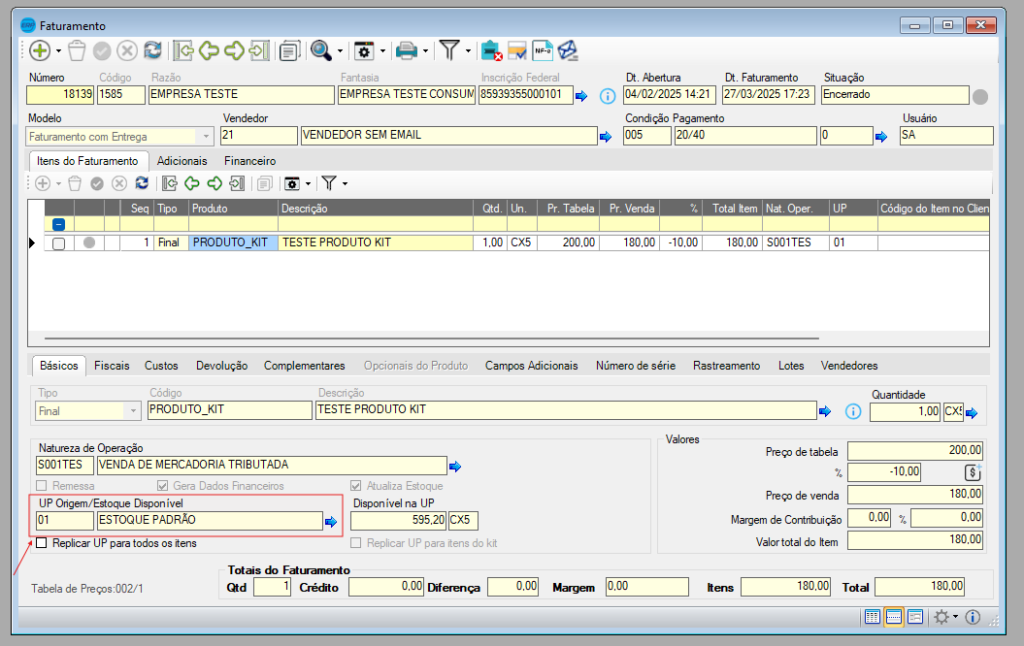Screen dimensions: 1024x646
Task: Expand dropdown arrow next to add icon
Action: click(x=58, y=51)
